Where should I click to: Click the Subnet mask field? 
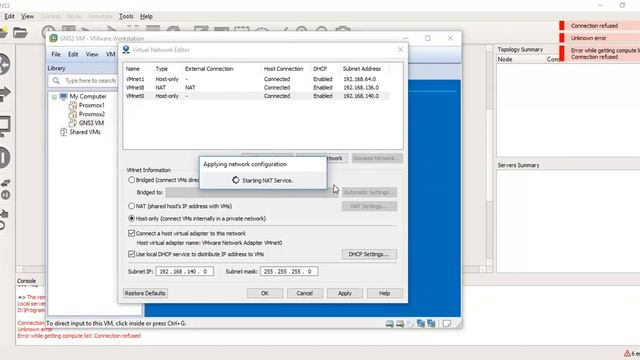click(x=289, y=271)
